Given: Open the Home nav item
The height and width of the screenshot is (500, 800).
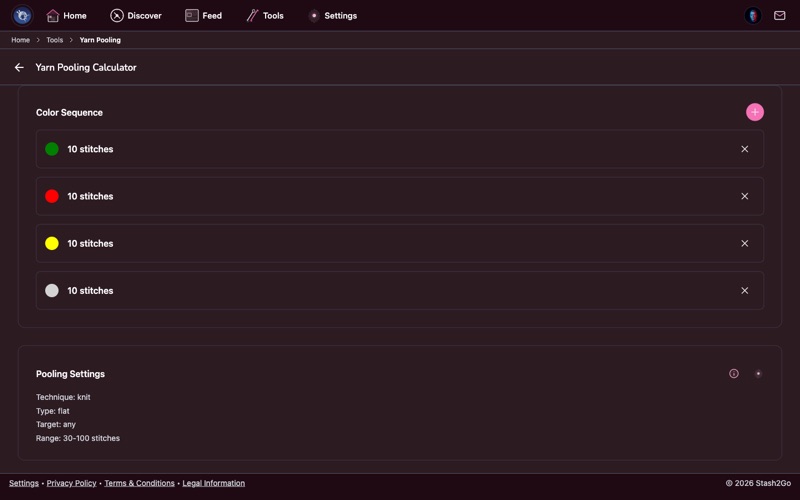Looking at the screenshot, I should (66, 16).
